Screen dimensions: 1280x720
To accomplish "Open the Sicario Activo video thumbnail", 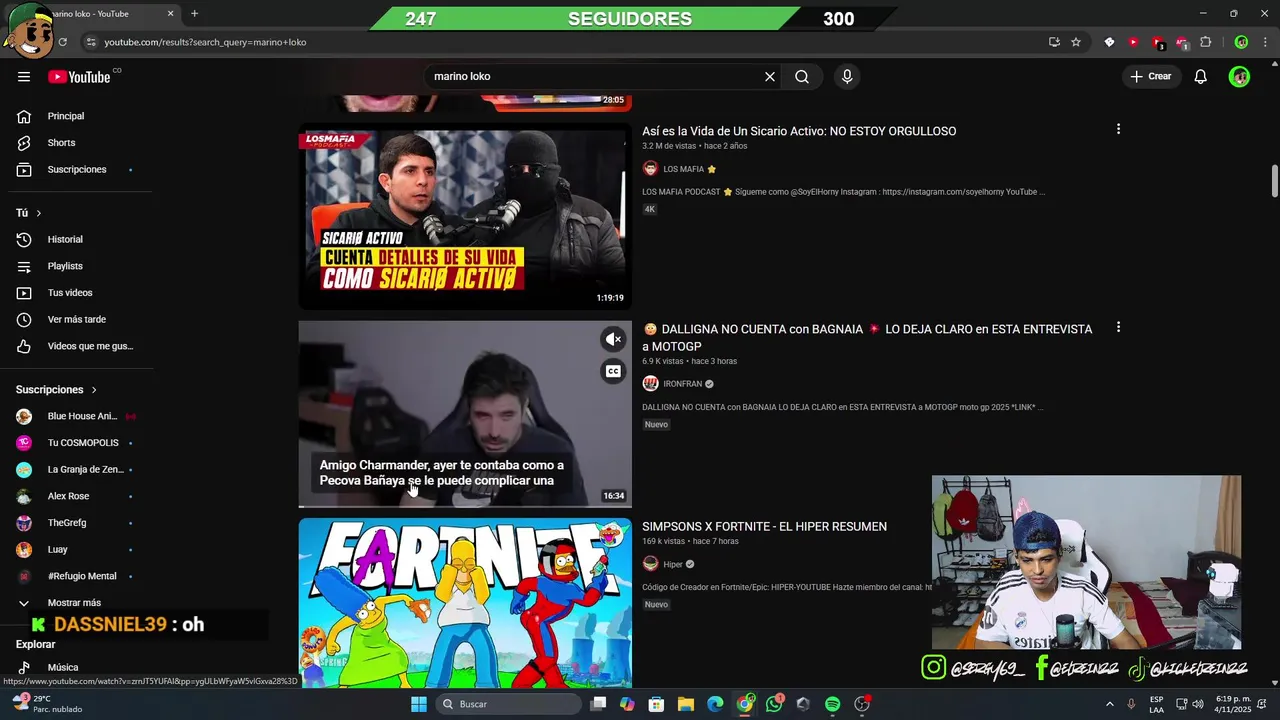I will pos(465,216).
